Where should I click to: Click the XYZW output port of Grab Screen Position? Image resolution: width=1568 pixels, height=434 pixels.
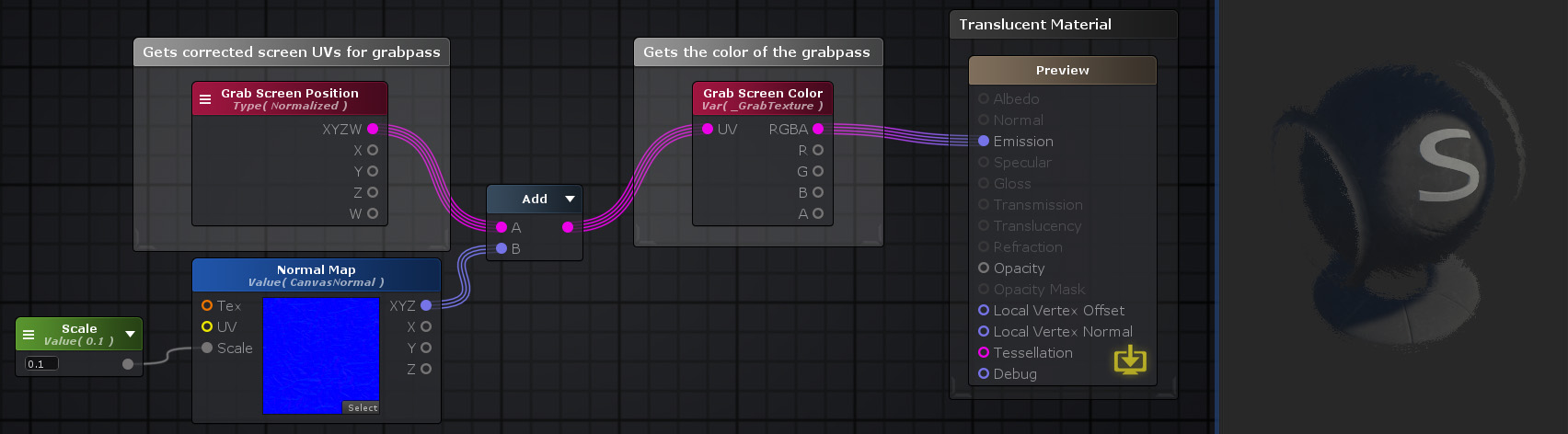tap(373, 129)
